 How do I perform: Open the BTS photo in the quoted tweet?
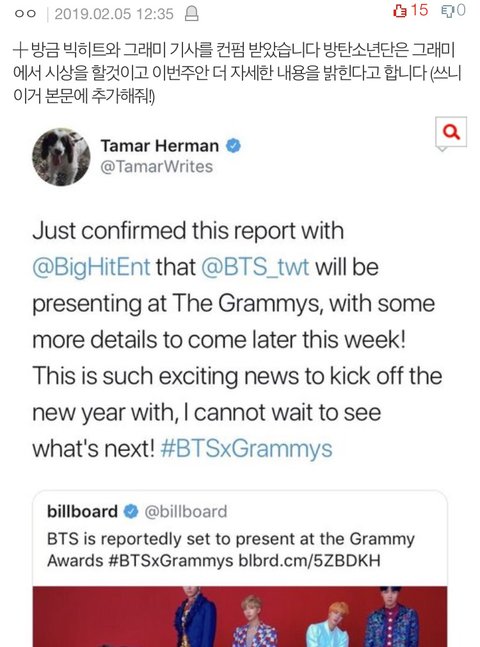[x=240, y=616]
